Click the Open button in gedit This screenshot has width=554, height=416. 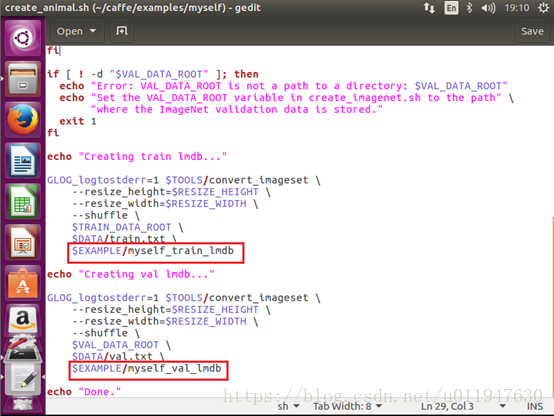click(x=70, y=31)
